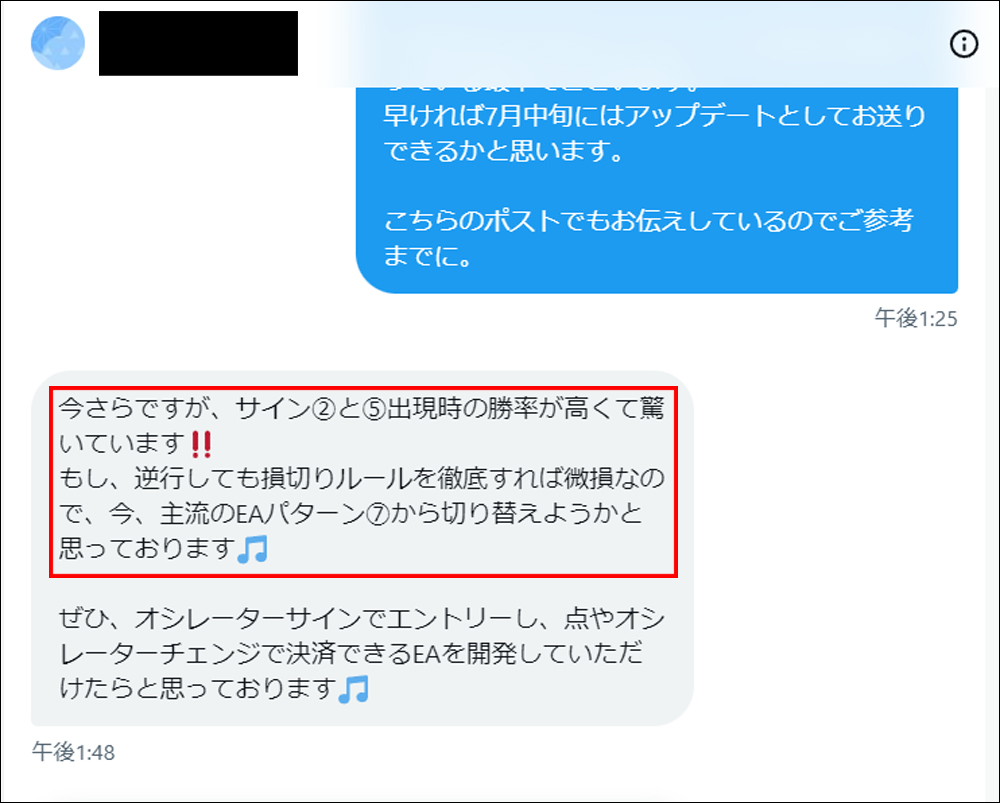Click the line starting ぜひ、オシレーターサイン

(x=362, y=618)
